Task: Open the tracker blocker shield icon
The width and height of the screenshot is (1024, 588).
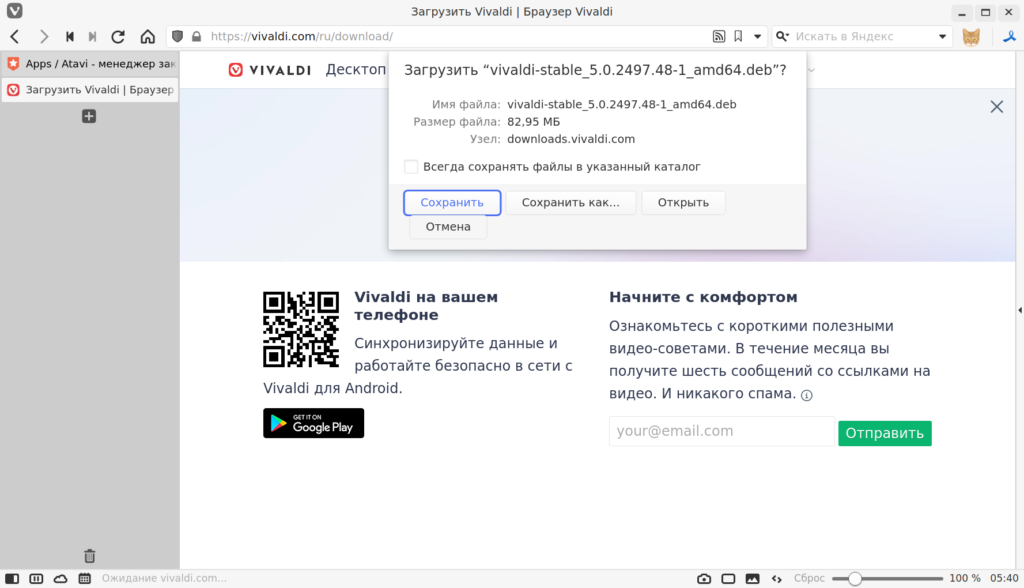Action: coord(177,37)
